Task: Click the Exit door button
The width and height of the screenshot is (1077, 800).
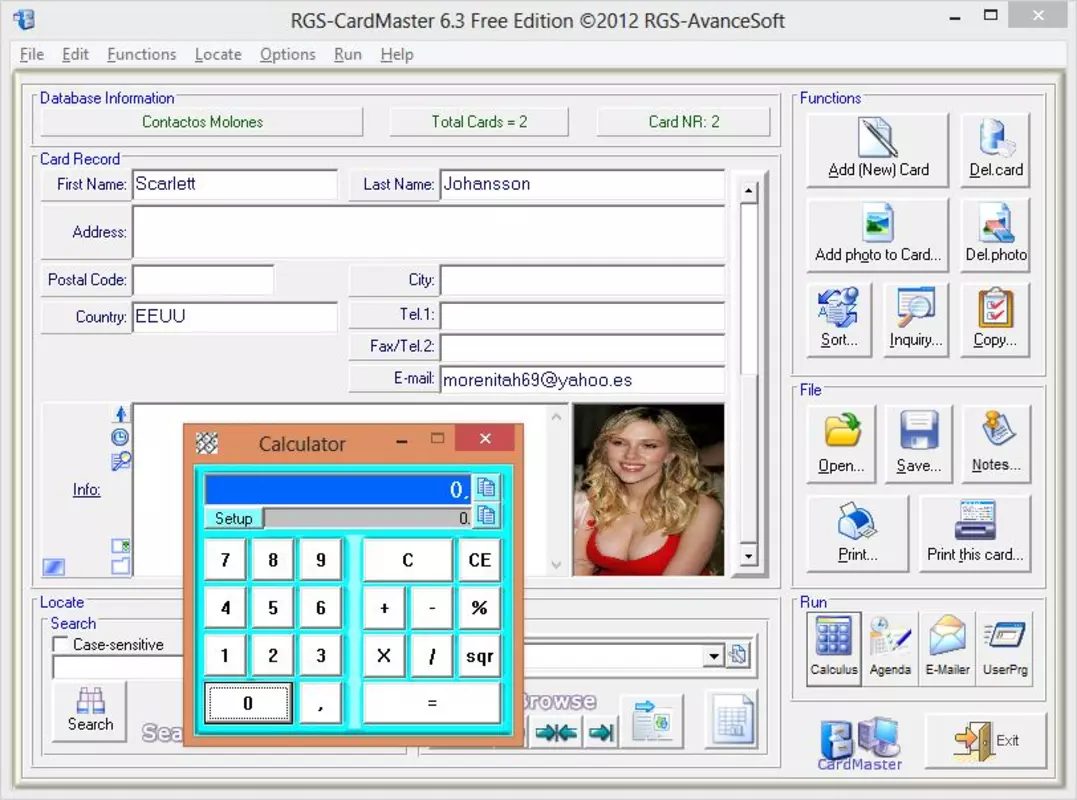Action: tap(985, 740)
